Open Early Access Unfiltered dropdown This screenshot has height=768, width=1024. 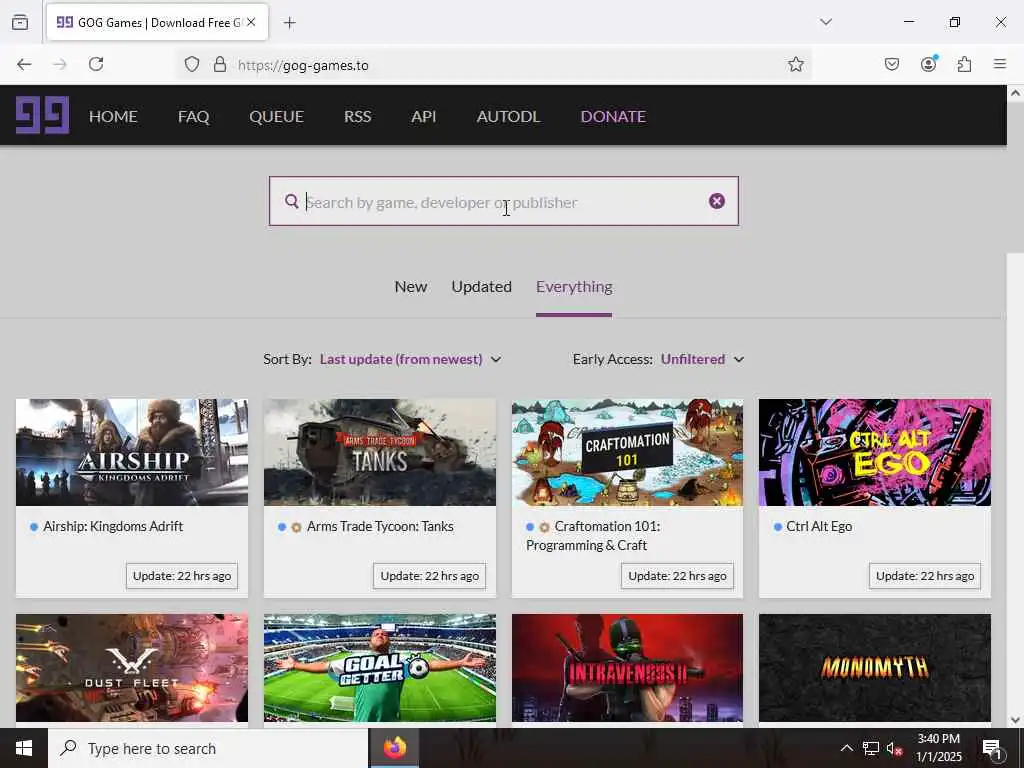pyautogui.click(x=702, y=359)
